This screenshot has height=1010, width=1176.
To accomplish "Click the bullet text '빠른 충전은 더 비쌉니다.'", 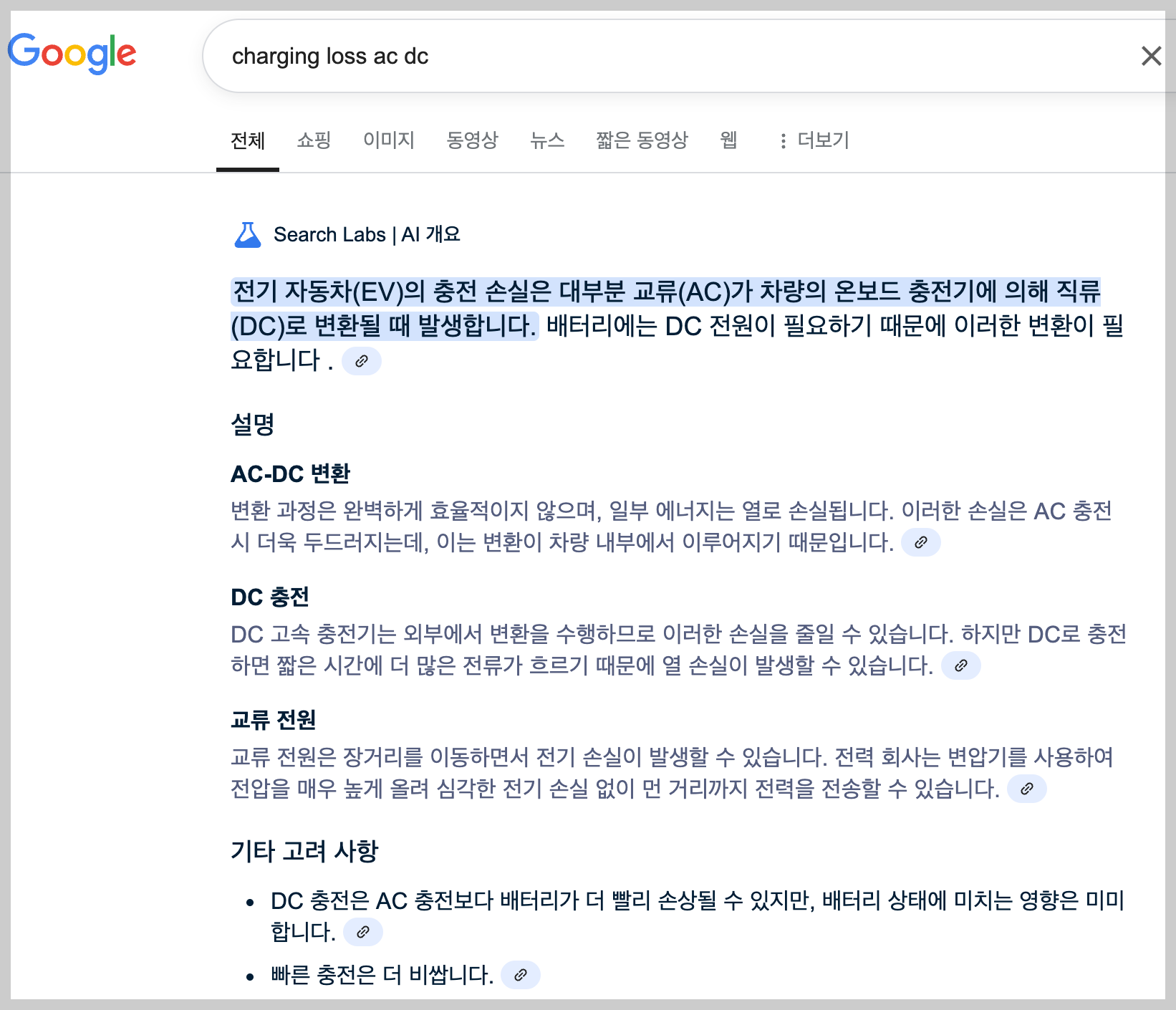I will [x=382, y=975].
